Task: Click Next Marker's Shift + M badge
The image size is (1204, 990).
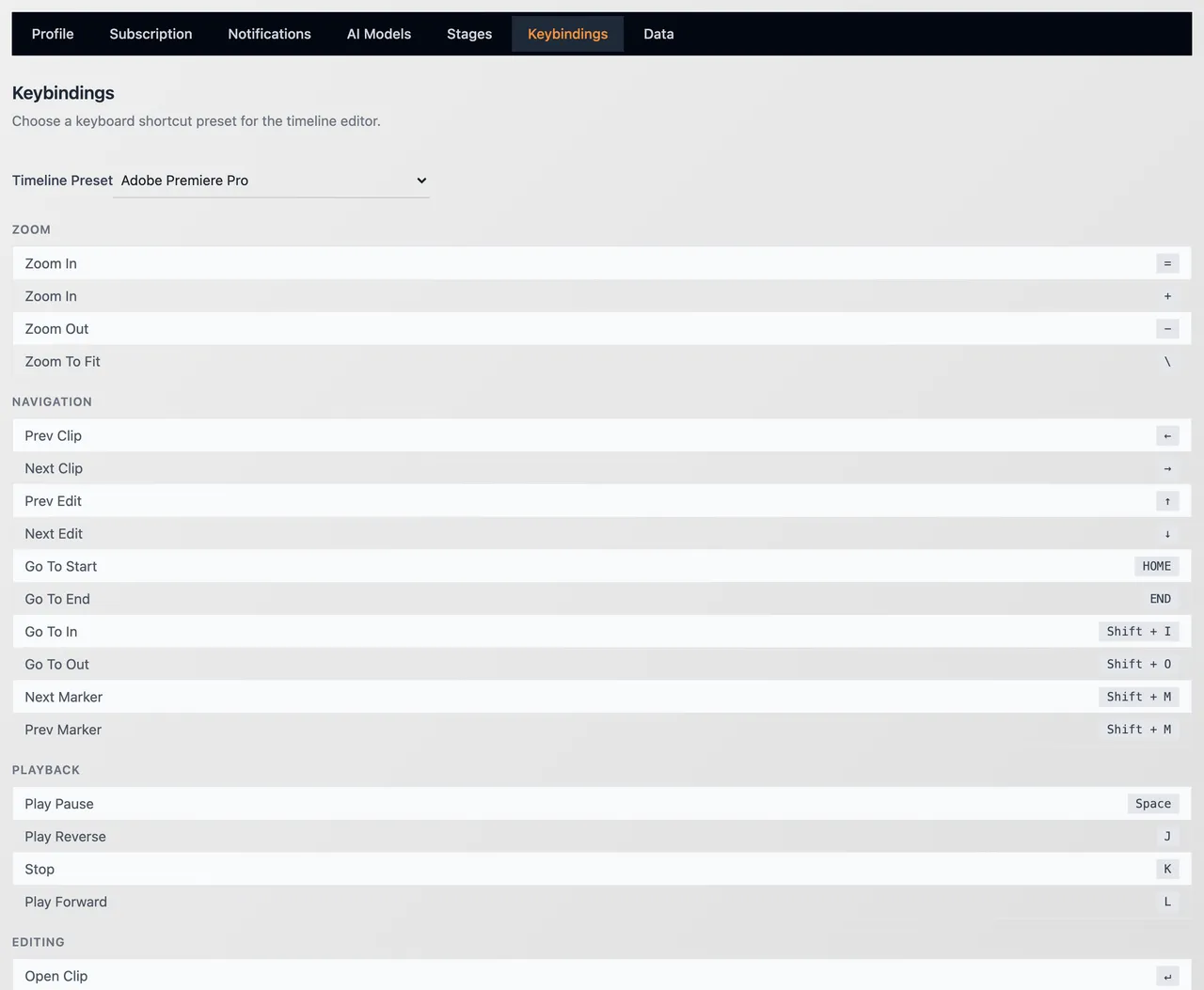Action: (1138, 697)
